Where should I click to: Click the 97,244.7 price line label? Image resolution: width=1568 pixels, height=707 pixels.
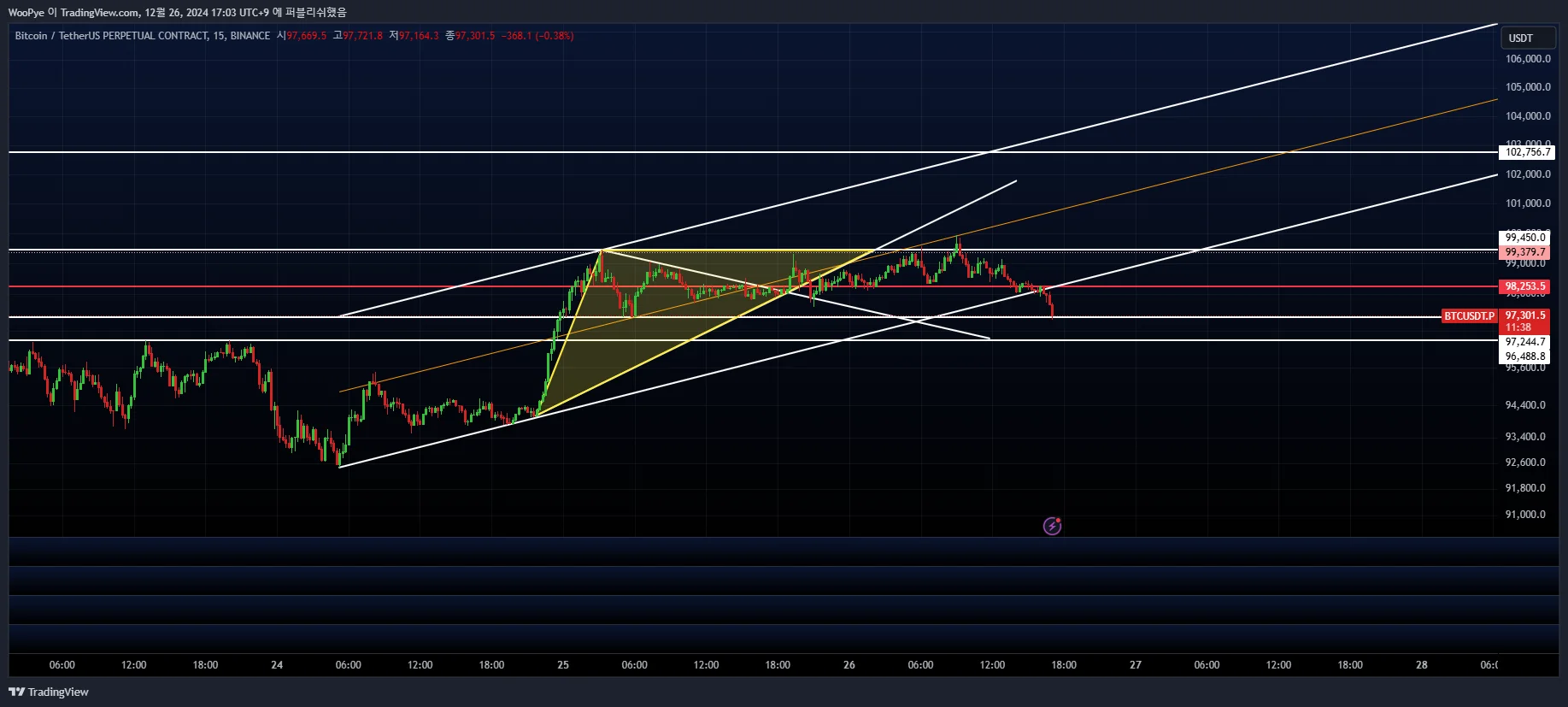(1525, 342)
